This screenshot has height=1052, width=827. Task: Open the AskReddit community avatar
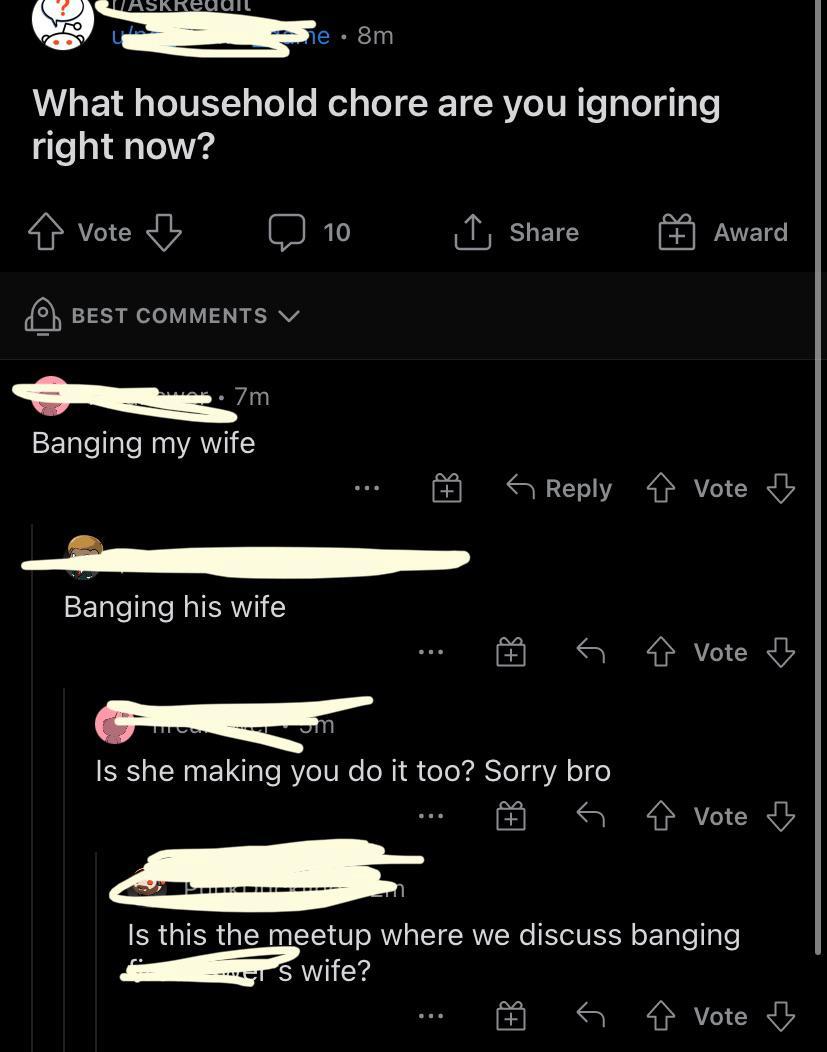(62, 23)
